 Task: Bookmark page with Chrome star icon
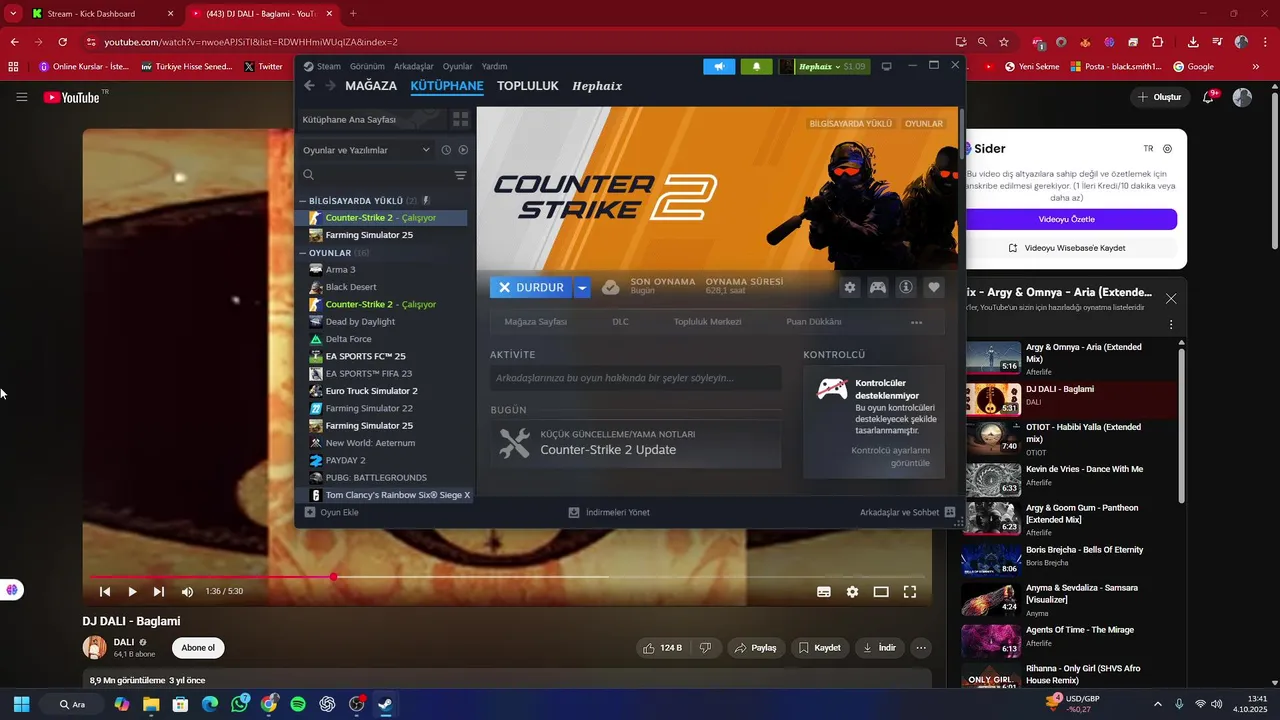point(1004,42)
